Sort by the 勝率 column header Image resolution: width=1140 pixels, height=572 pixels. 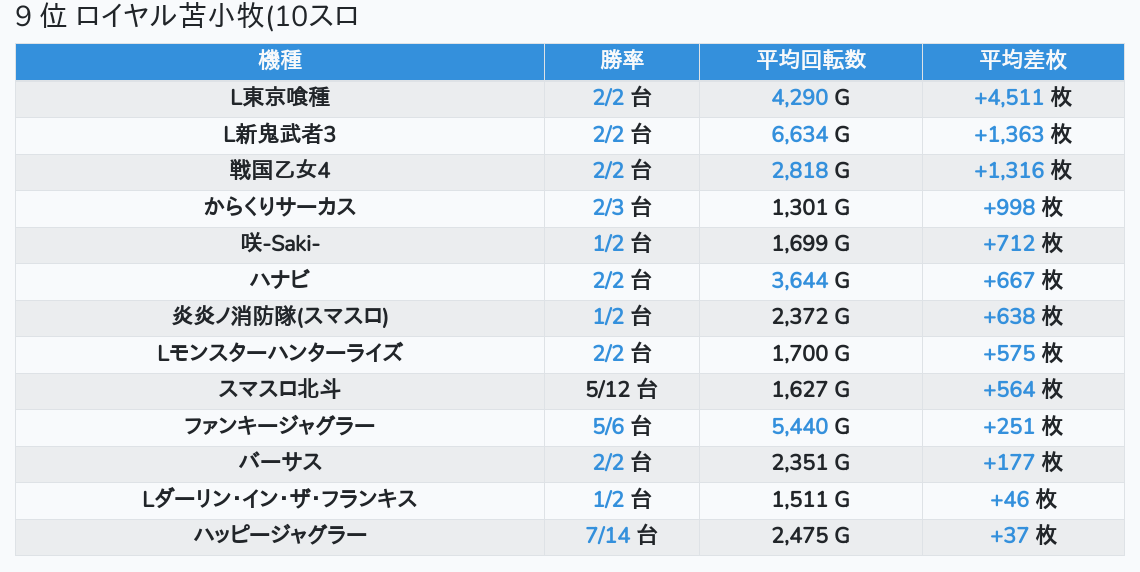click(x=621, y=61)
